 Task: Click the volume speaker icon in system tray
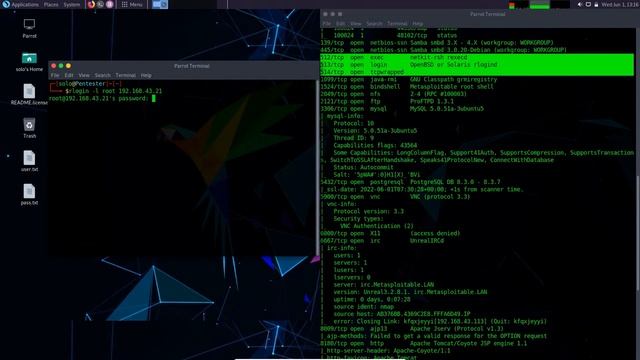tap(580, 4)
